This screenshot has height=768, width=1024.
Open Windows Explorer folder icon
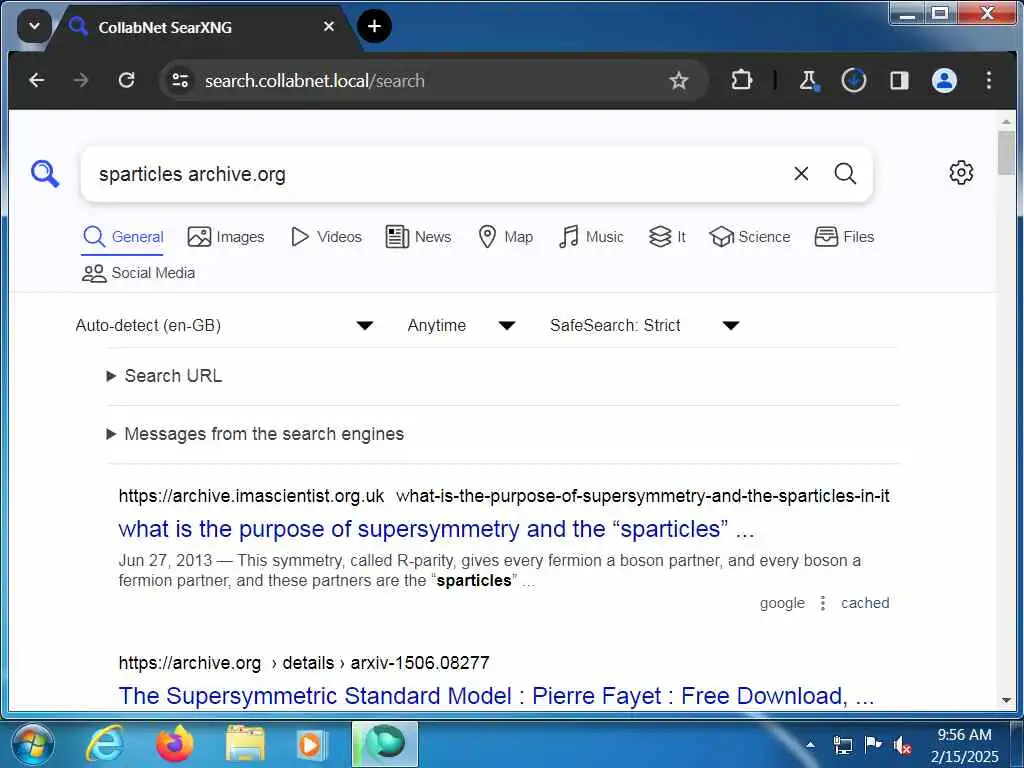[x=245, y=744]
